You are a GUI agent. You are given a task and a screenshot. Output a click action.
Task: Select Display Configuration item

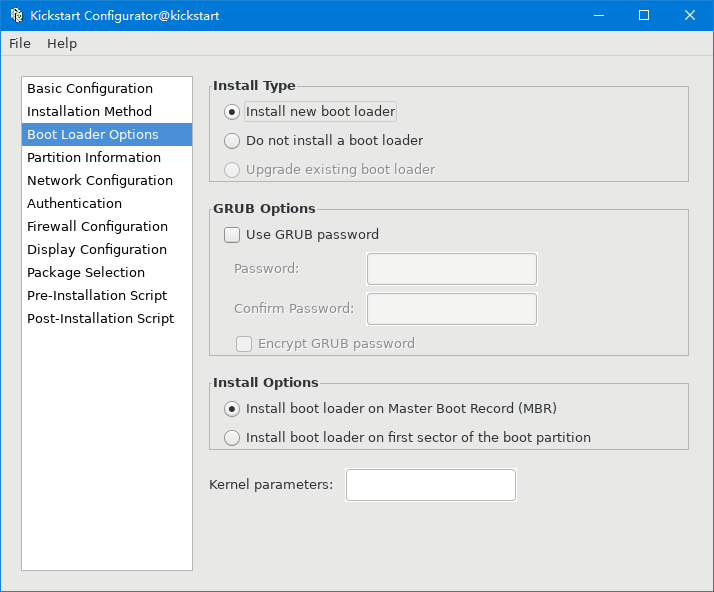(x=107, y=250)
